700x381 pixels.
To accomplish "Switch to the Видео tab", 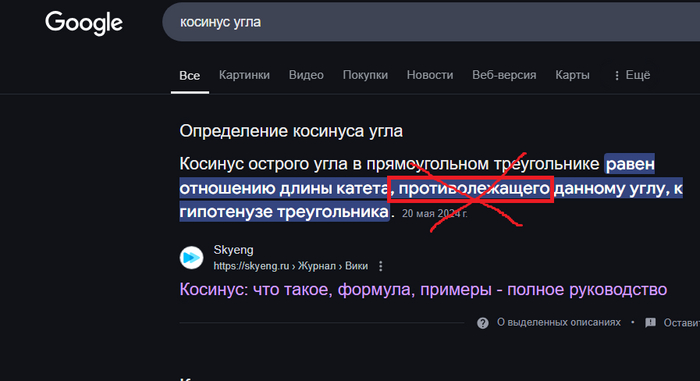I will 306,75.
